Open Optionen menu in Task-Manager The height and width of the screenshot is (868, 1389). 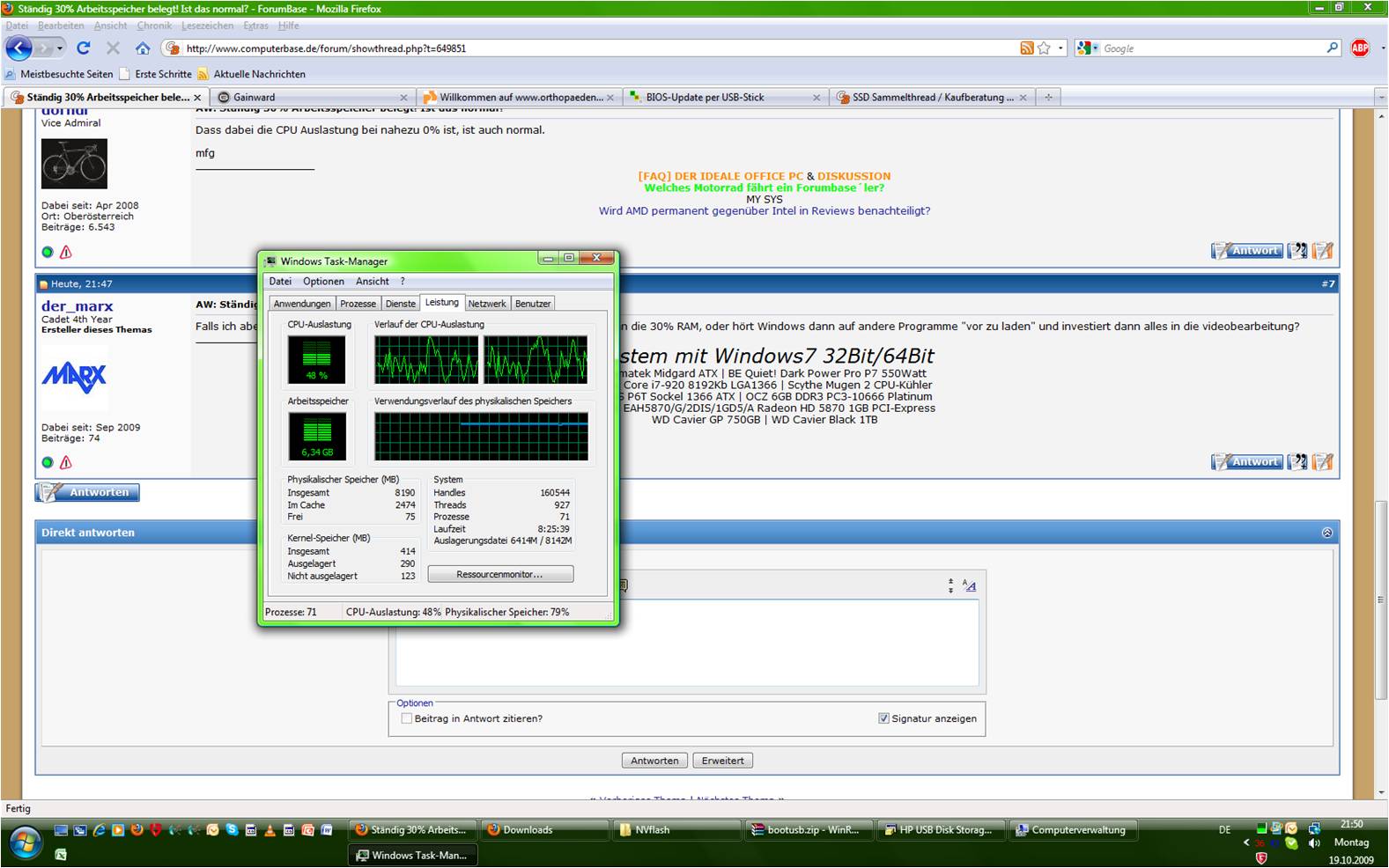click(x=323, y=282)
